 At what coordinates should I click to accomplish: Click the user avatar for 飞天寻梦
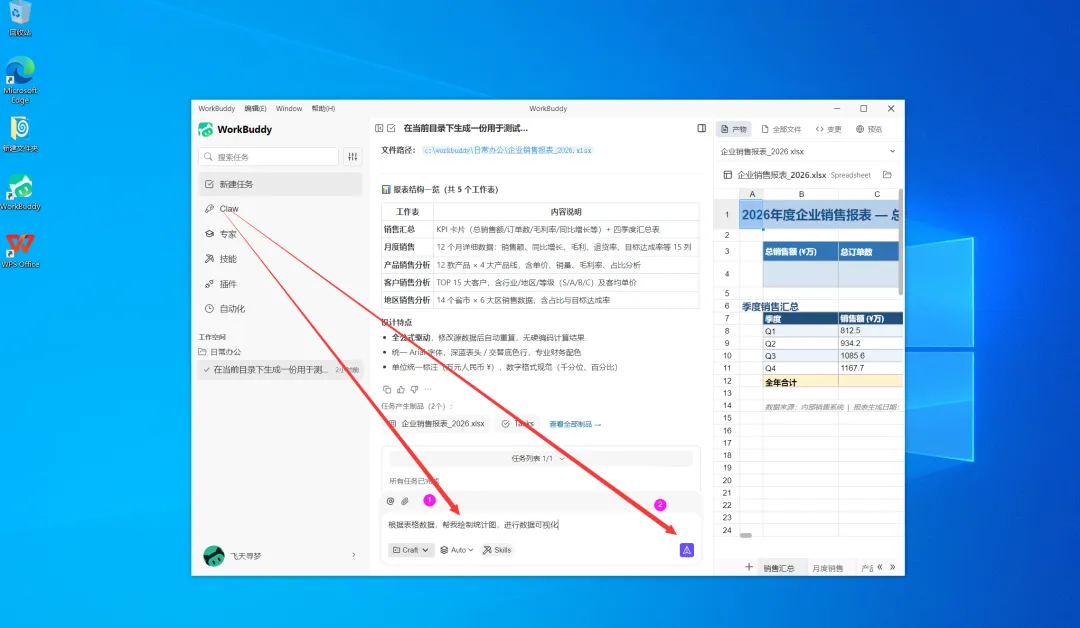[214, 556]
